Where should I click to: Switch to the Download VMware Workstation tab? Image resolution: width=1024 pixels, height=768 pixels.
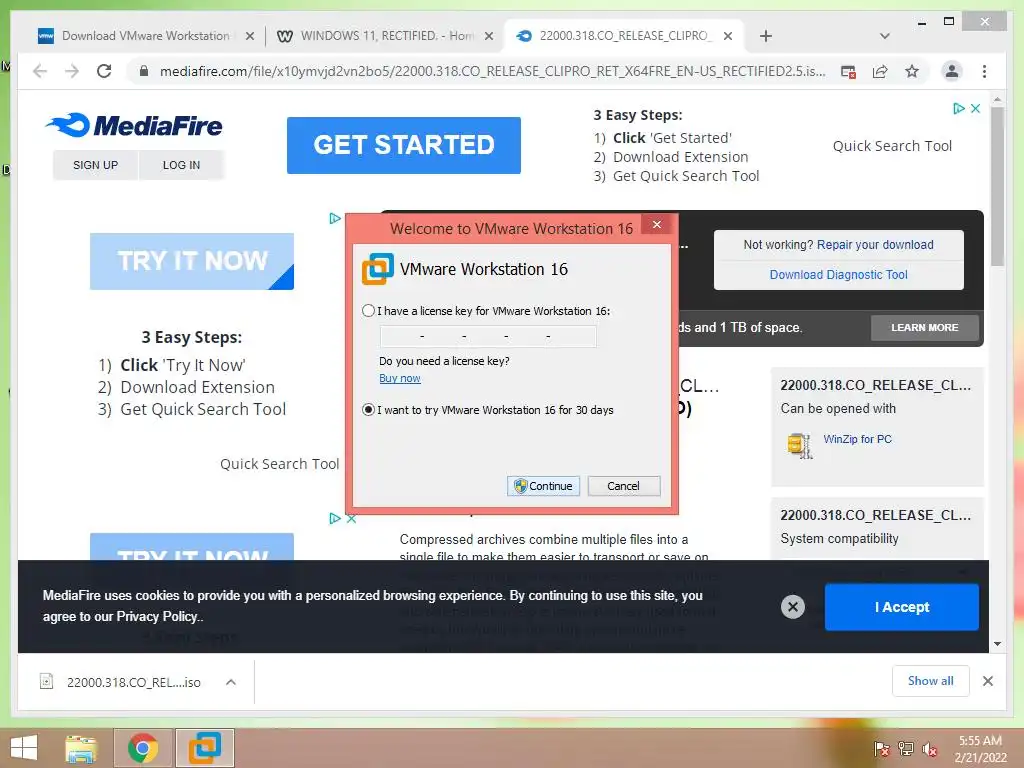[x=146, y=36]
